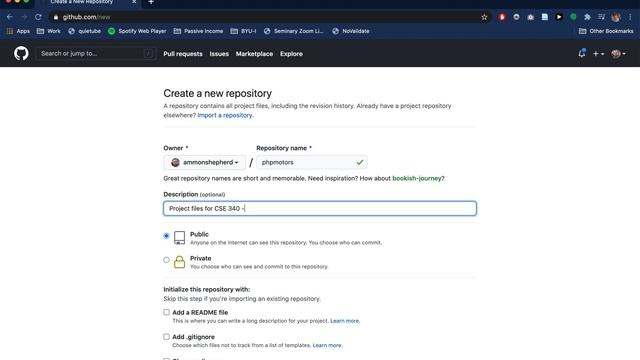Open the Issues page
The image size is (640, 360).
click(219, 54)
